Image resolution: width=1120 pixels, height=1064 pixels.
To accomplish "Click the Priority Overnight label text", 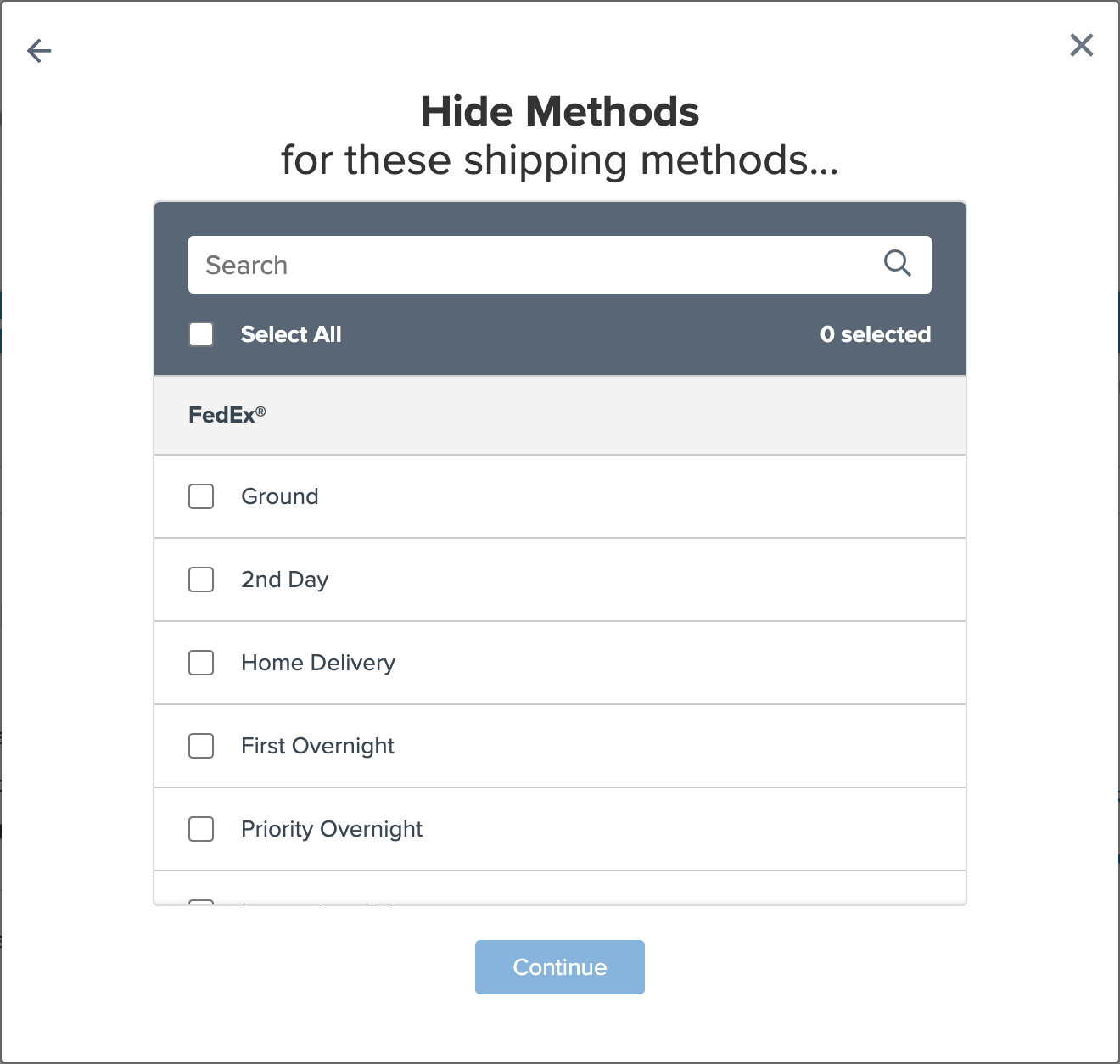I will 332,829.
